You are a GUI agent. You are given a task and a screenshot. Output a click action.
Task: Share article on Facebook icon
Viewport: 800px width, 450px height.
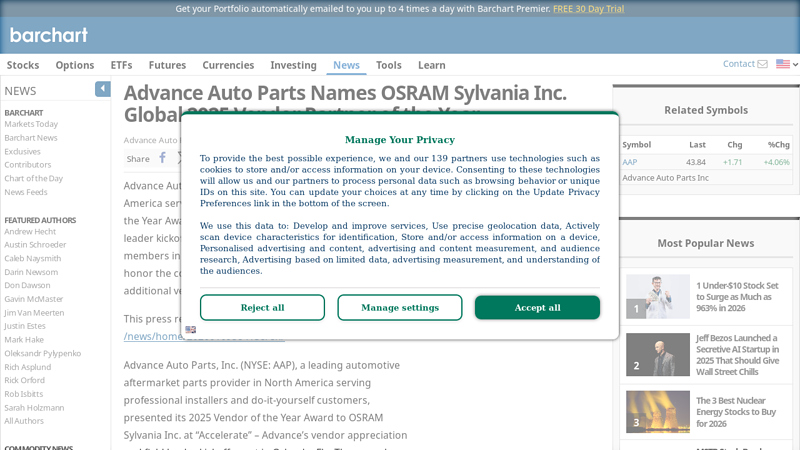pos(162,158)
